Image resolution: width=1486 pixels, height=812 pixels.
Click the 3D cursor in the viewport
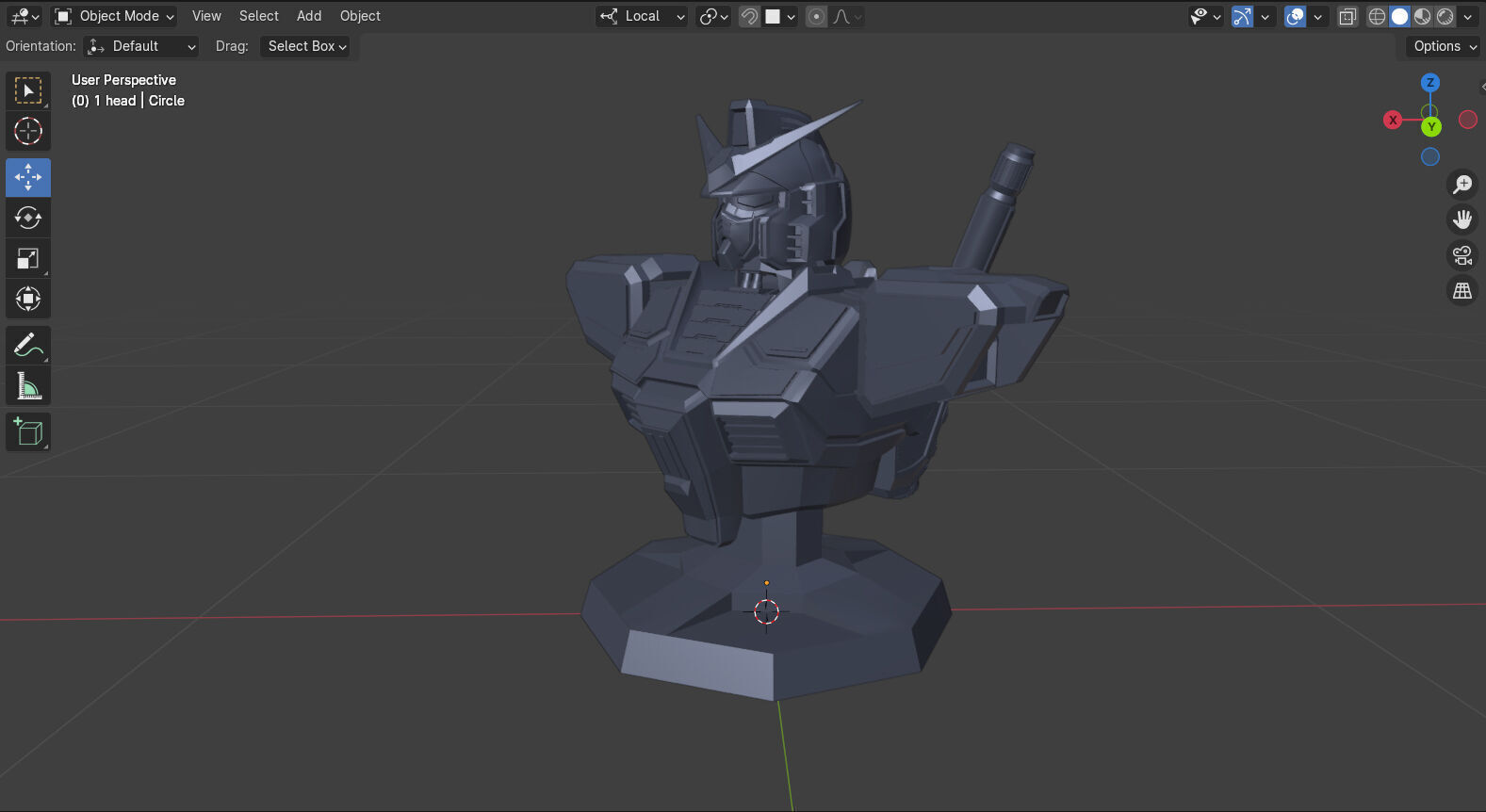[x=767, y=611]
